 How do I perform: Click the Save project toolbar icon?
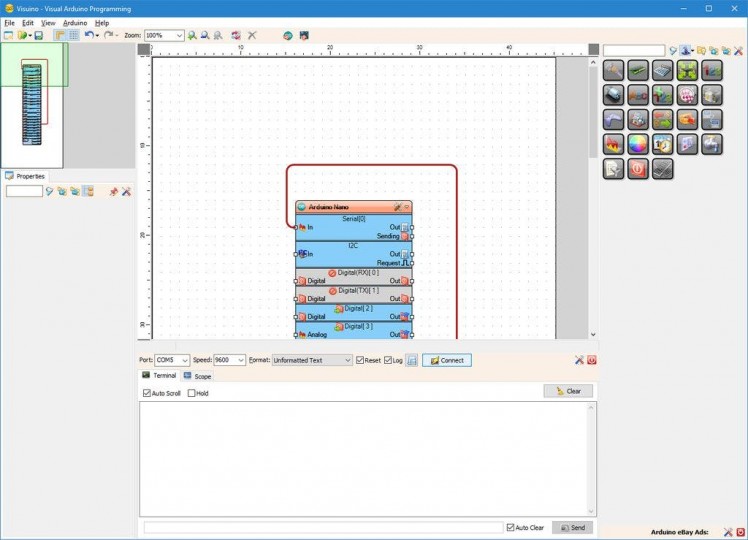coord(38,35)
